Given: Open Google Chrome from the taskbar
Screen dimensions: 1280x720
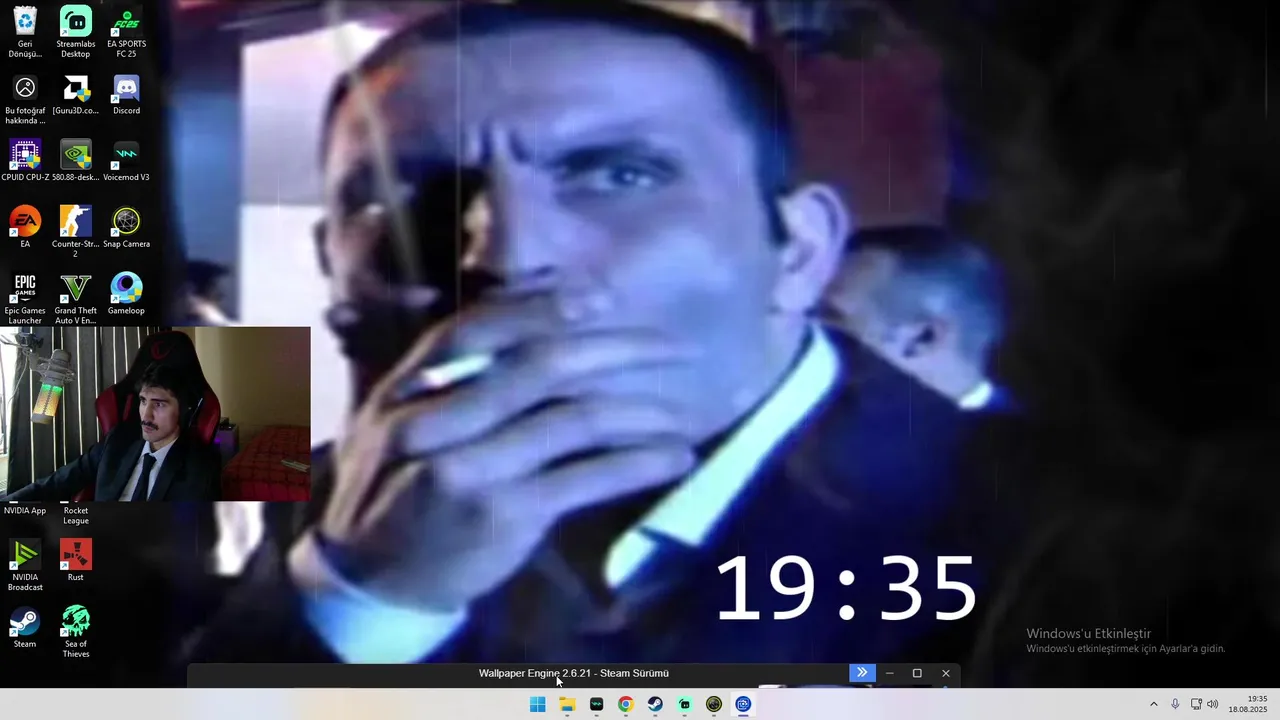Looking at the screenshot, I should coord(626,704).
